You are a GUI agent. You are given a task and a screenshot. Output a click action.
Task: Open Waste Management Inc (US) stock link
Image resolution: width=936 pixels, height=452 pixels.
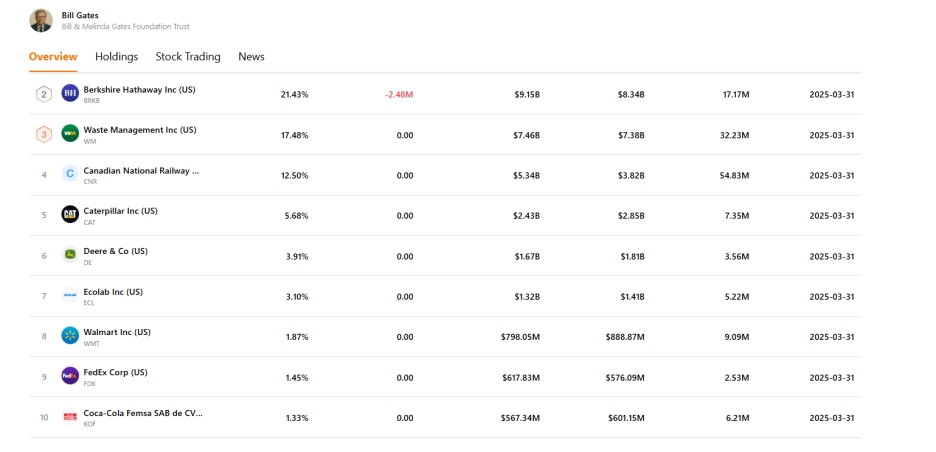[x=140, y=130]
